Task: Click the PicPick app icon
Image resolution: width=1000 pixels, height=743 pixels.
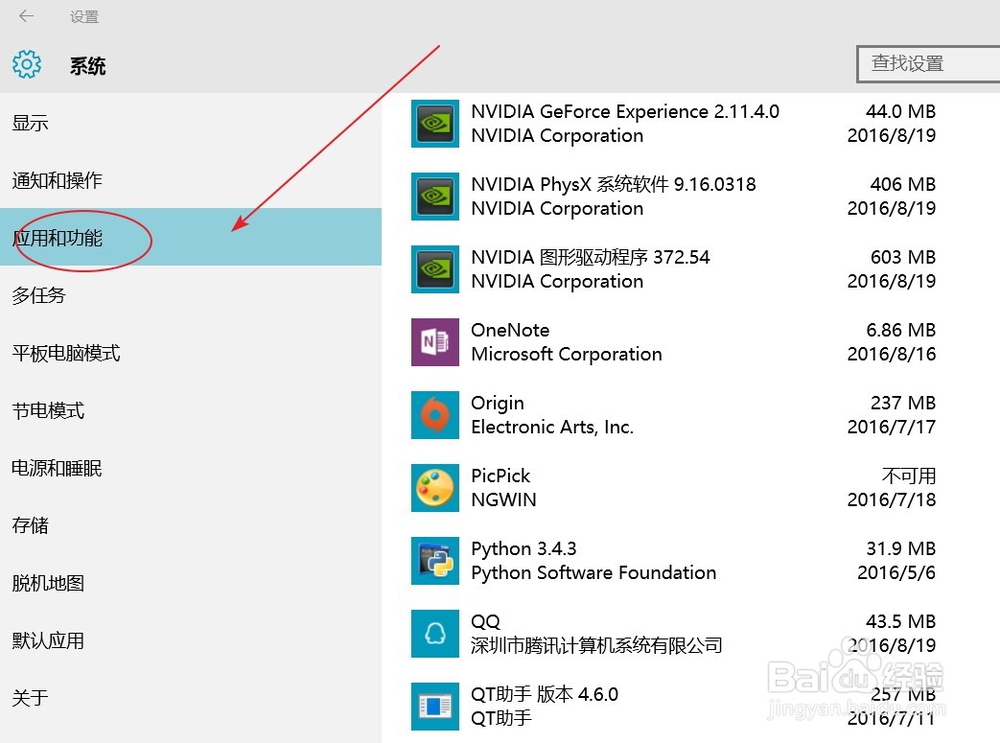Action: pyautogui.click(x=435, y=488)
